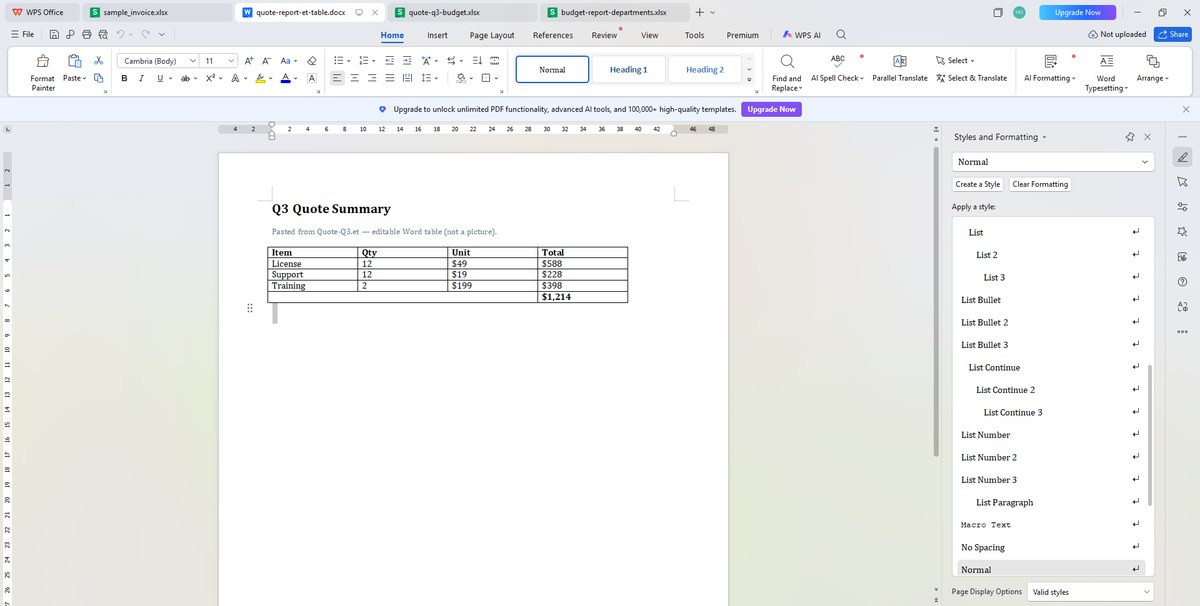Open the font name dropdown Cambria (Body)
This screenshot has width=1200, height=606.
coord(193,60)
